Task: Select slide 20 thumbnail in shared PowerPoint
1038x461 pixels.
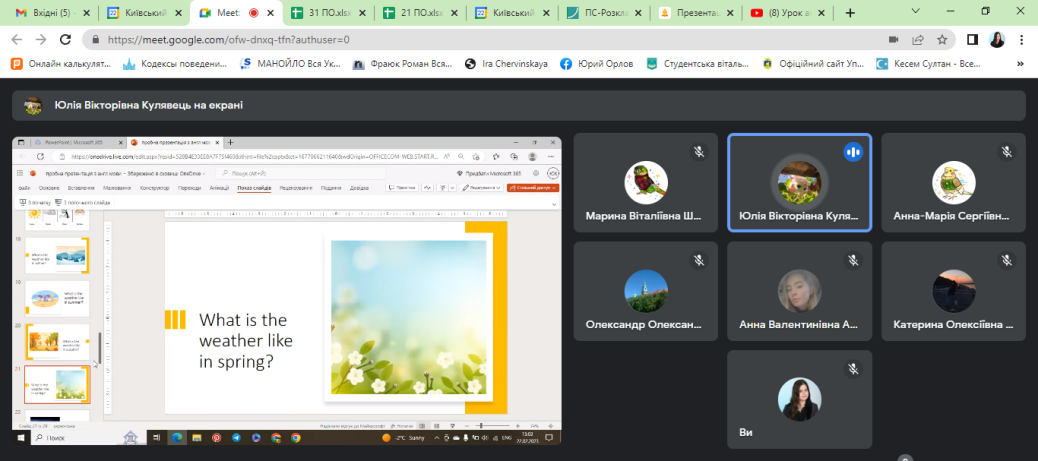Action: click(x=58, y=341)
